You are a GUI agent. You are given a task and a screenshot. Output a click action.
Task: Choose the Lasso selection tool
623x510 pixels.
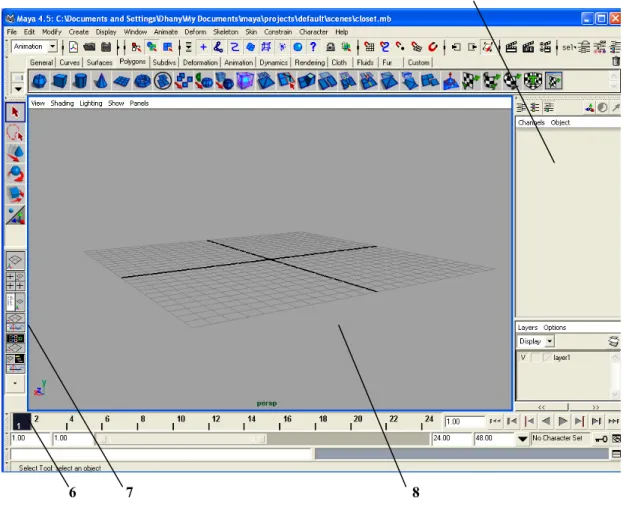pyautogui.click(x=15, y=133)
